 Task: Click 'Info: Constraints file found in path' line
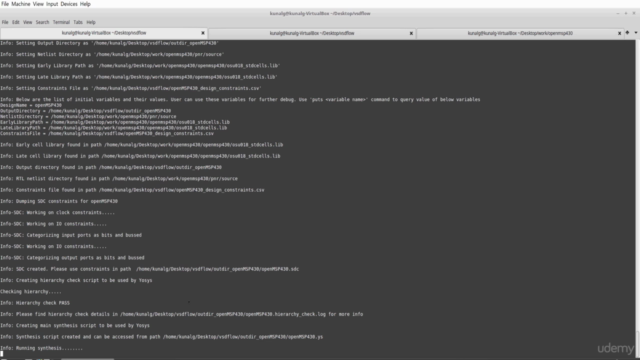(132, 190)
